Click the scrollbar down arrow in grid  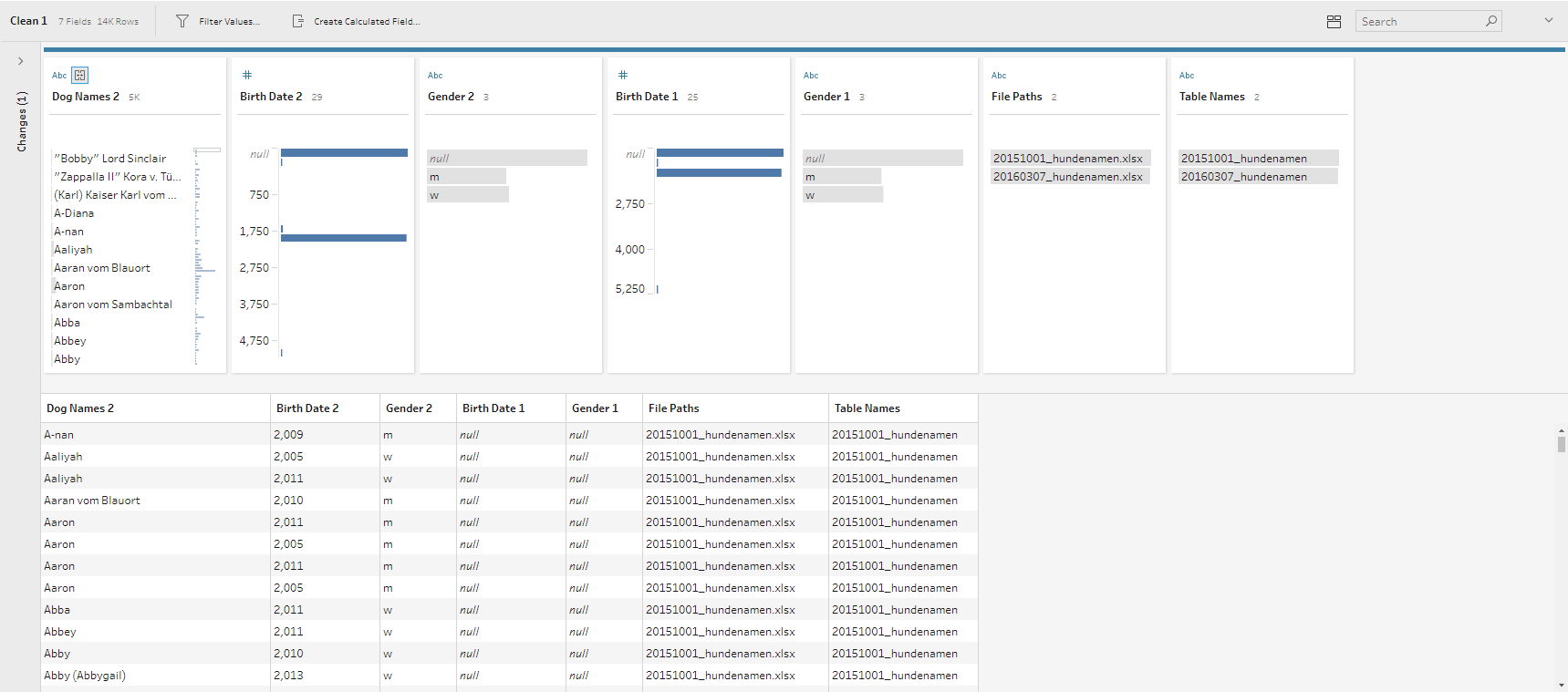(1562, 685)
